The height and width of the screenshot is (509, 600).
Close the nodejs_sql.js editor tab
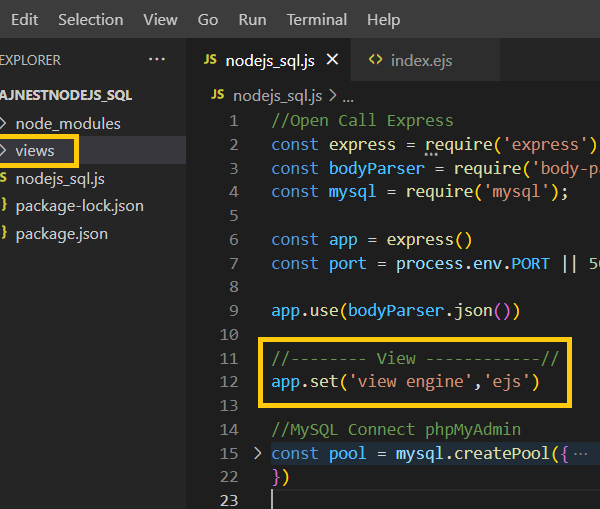[x=332, y=60]
